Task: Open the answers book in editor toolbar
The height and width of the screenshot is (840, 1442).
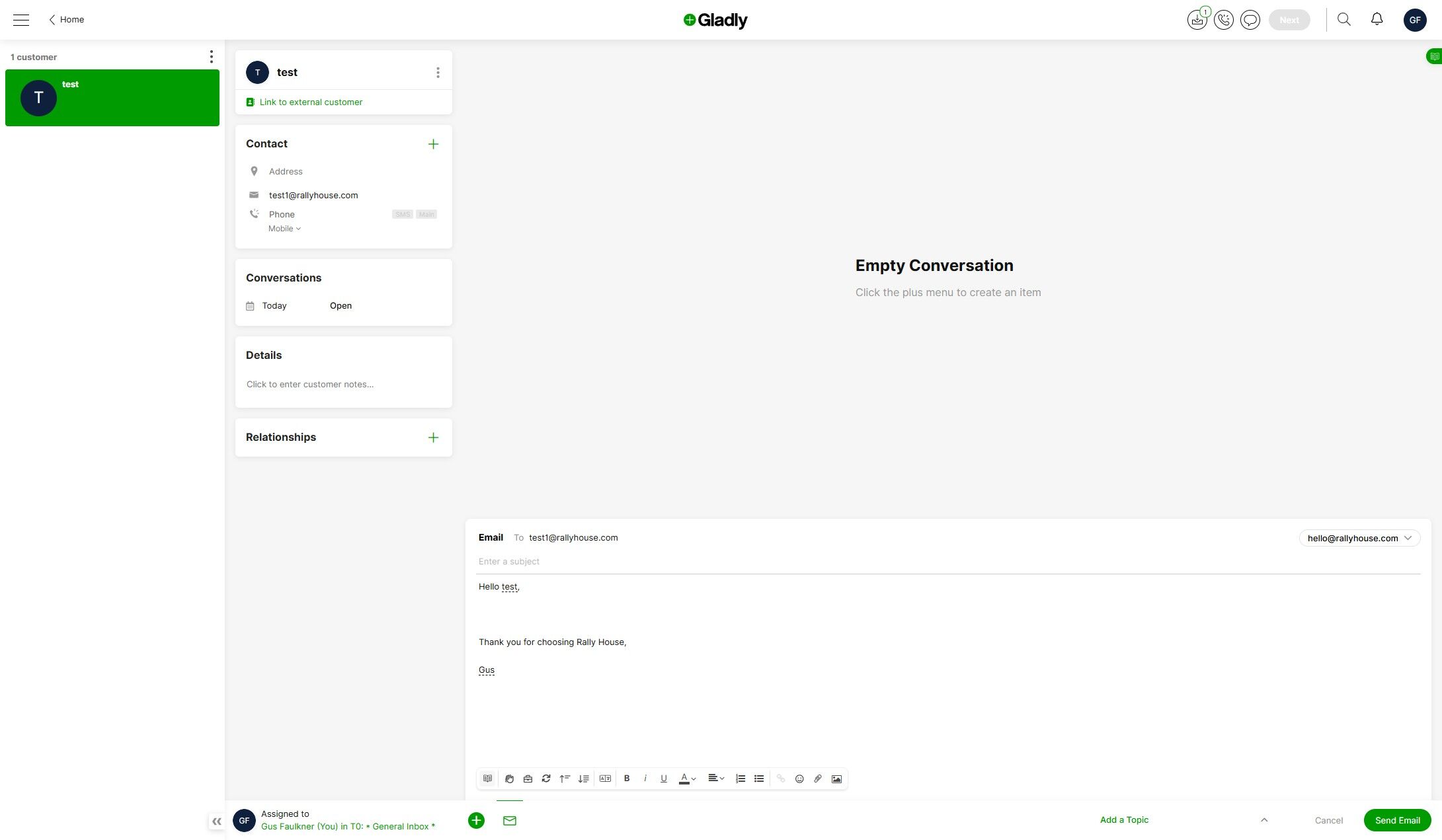Action: 487,779
